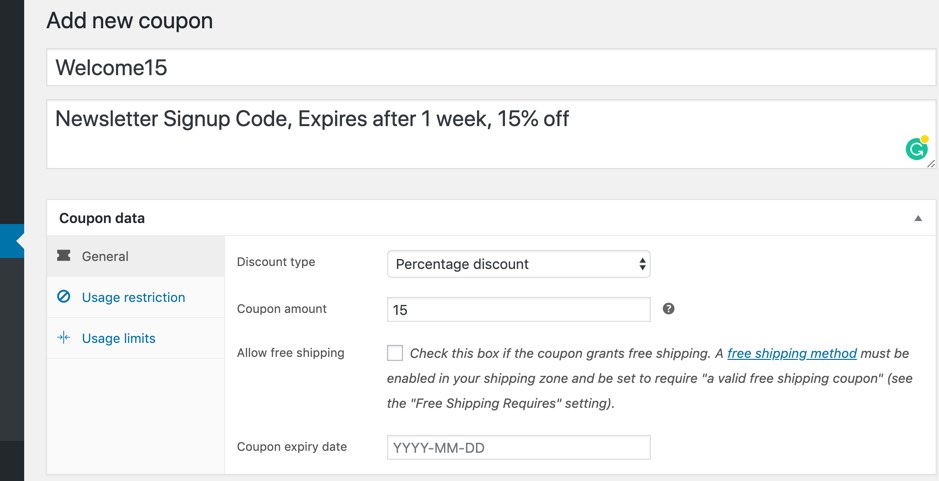Click the coupon code field containing Welcome15
Viewport: 939px width, 481px height.
pyautogui.click(x=490, y=68)
